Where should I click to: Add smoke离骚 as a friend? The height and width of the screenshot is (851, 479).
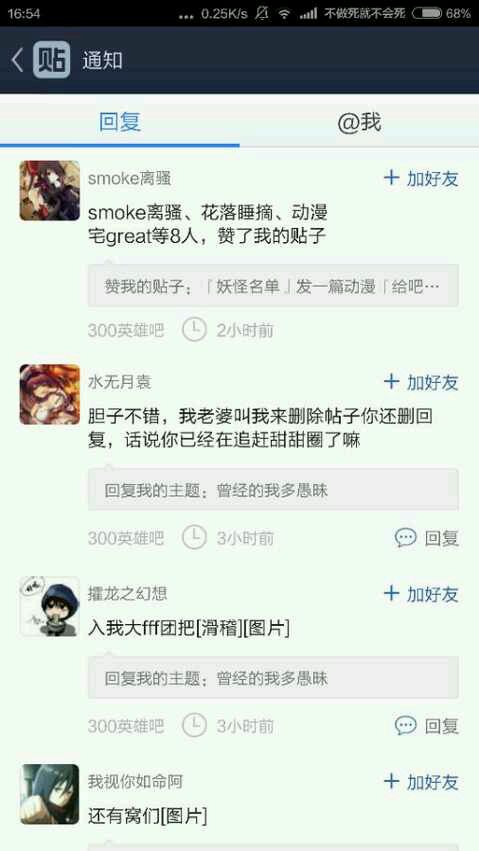tap(421, 178)
